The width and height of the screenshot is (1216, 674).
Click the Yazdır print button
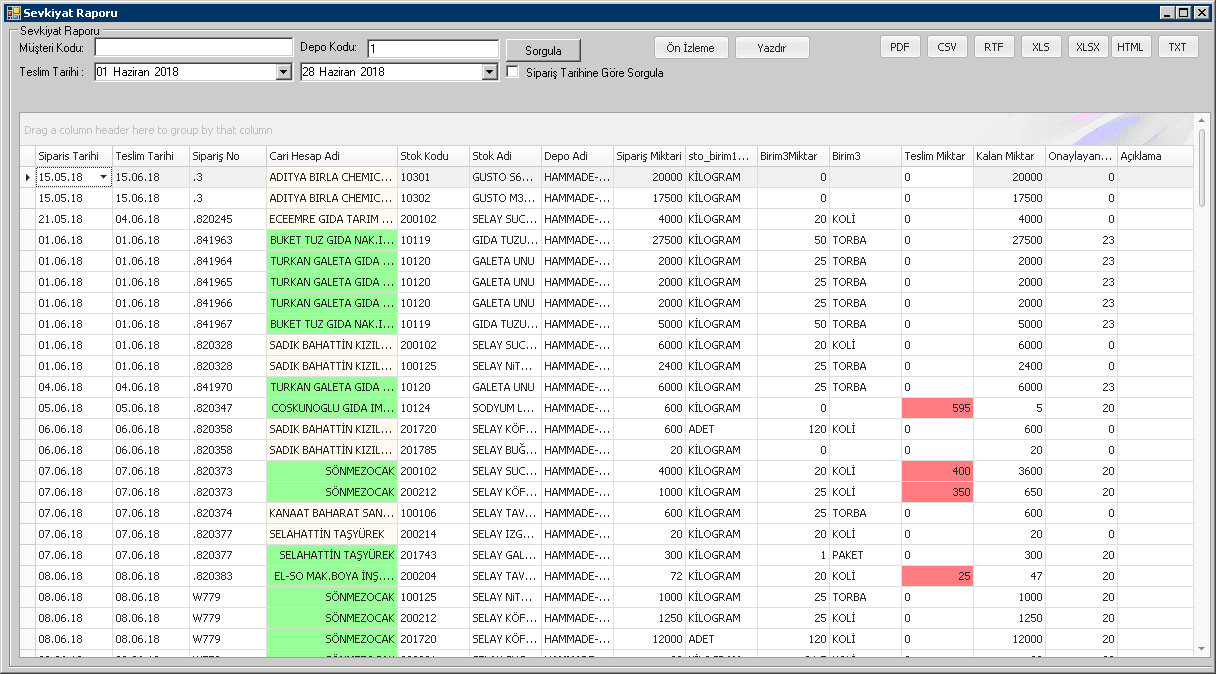click(x=772, y=48)
